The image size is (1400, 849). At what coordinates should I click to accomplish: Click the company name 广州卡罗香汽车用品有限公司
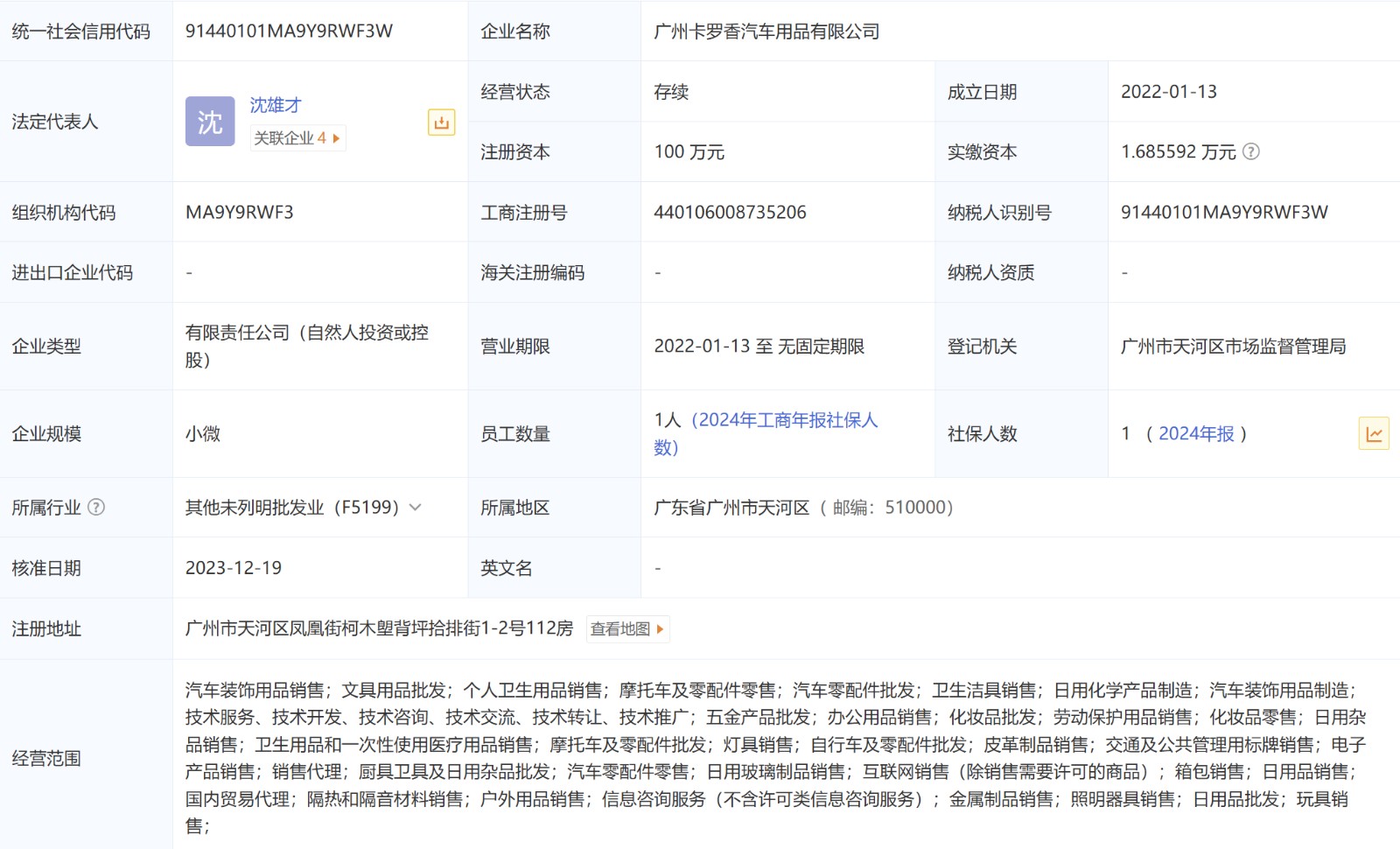766,32
